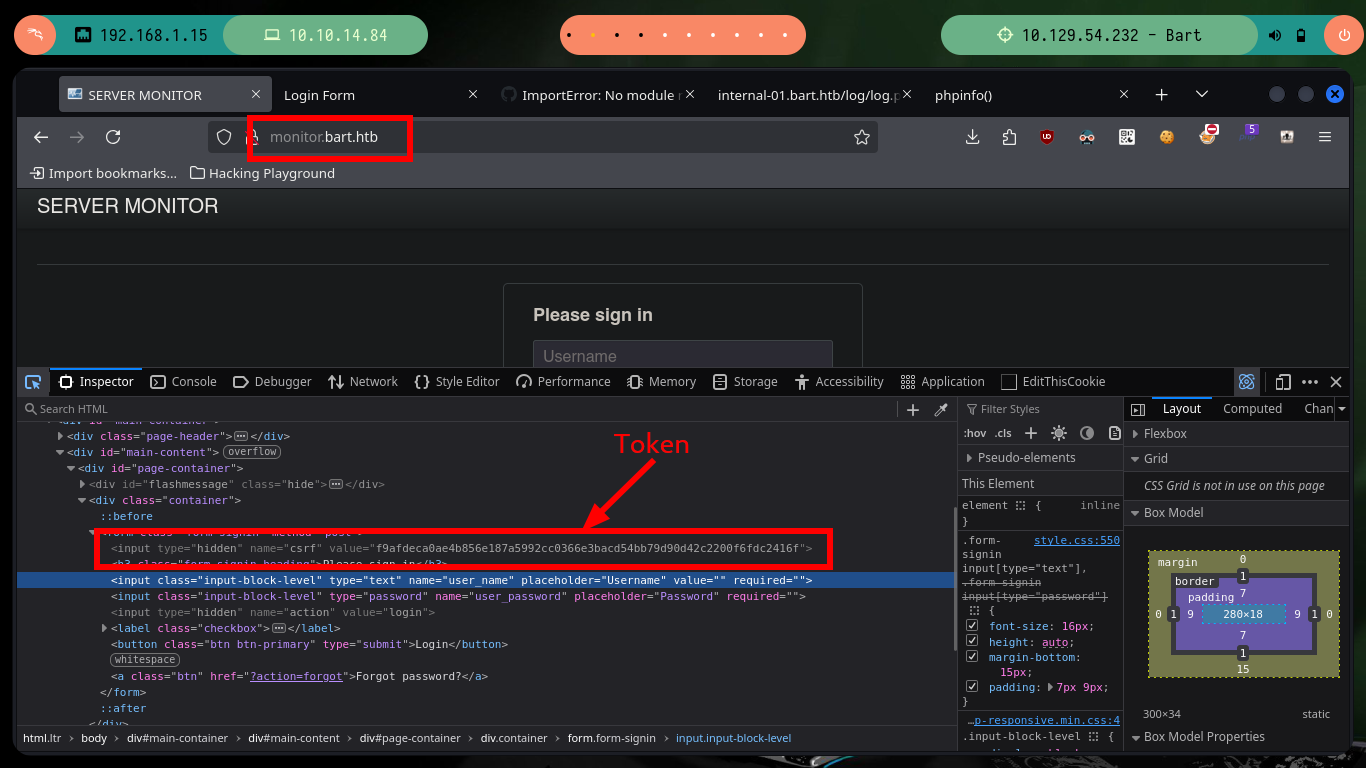The image size is (1366, 768).
Task: Expand Pseudo-elements section
Action: coord(970,458)
